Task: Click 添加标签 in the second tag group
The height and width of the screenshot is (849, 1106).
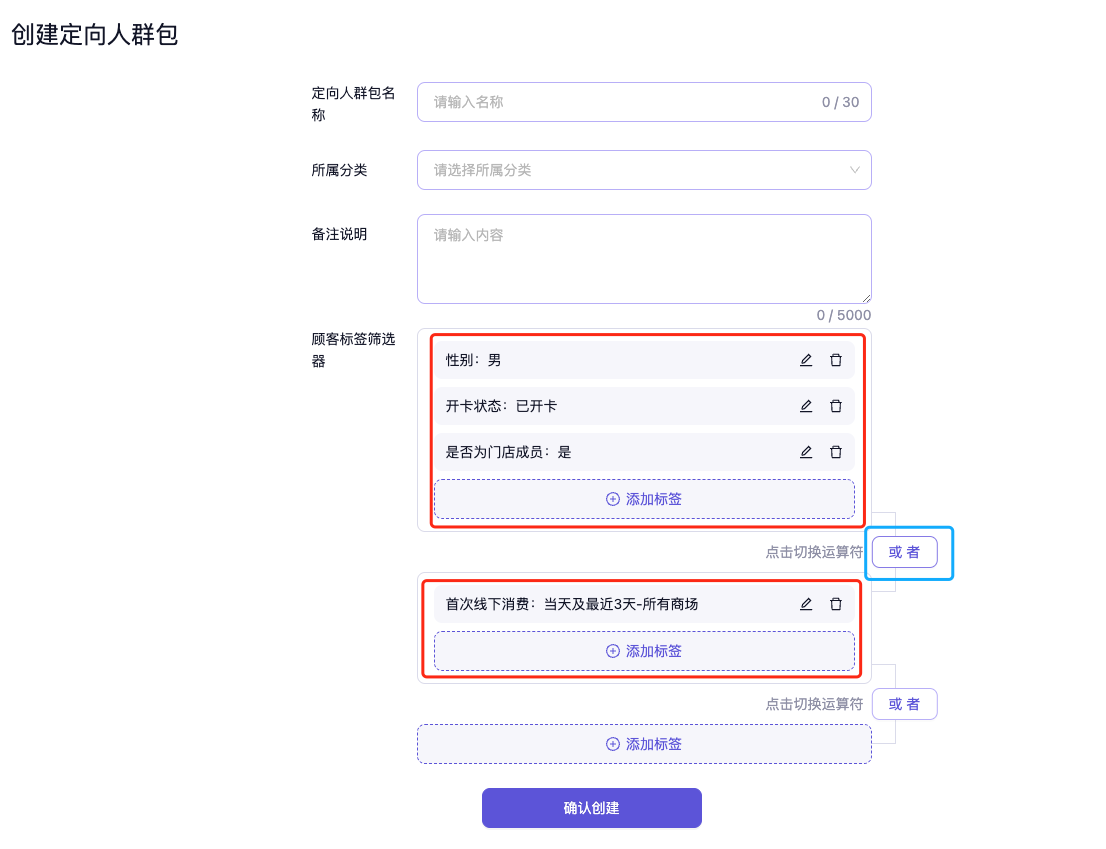Action: tap(644, 651)
